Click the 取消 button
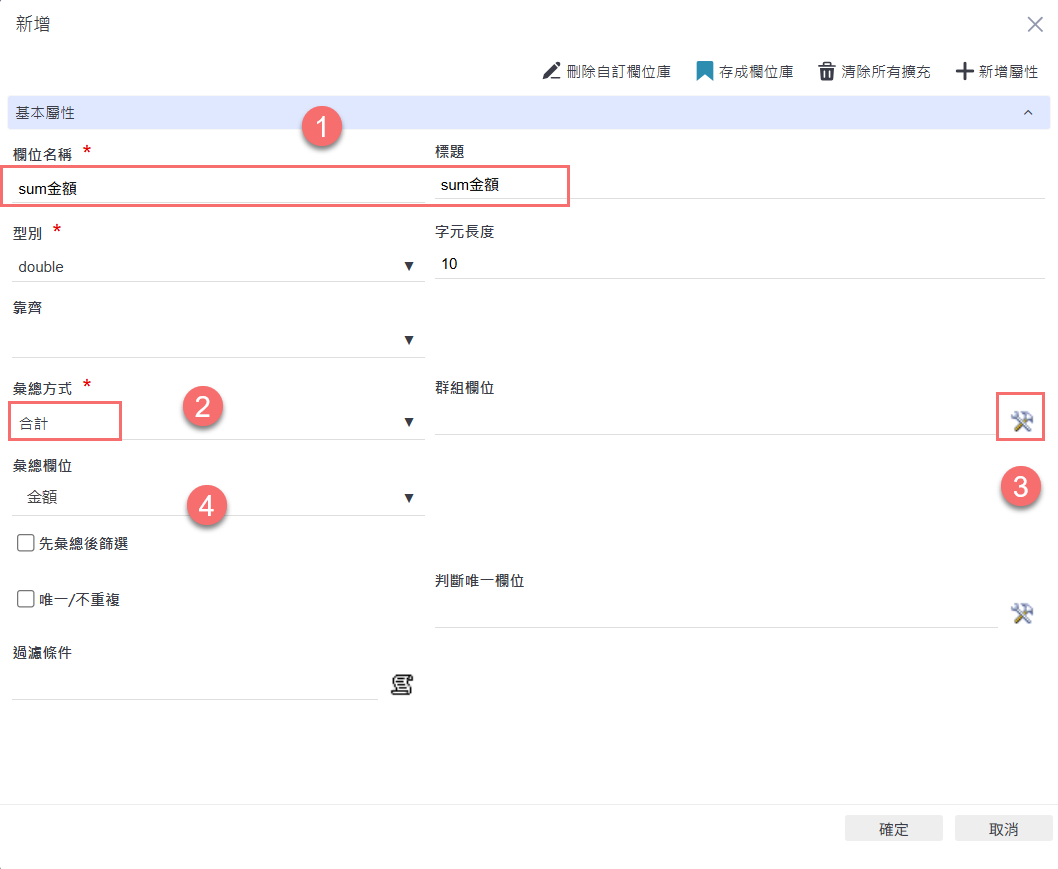This screenshot has height=869, width=1058. coord(1003,829)
